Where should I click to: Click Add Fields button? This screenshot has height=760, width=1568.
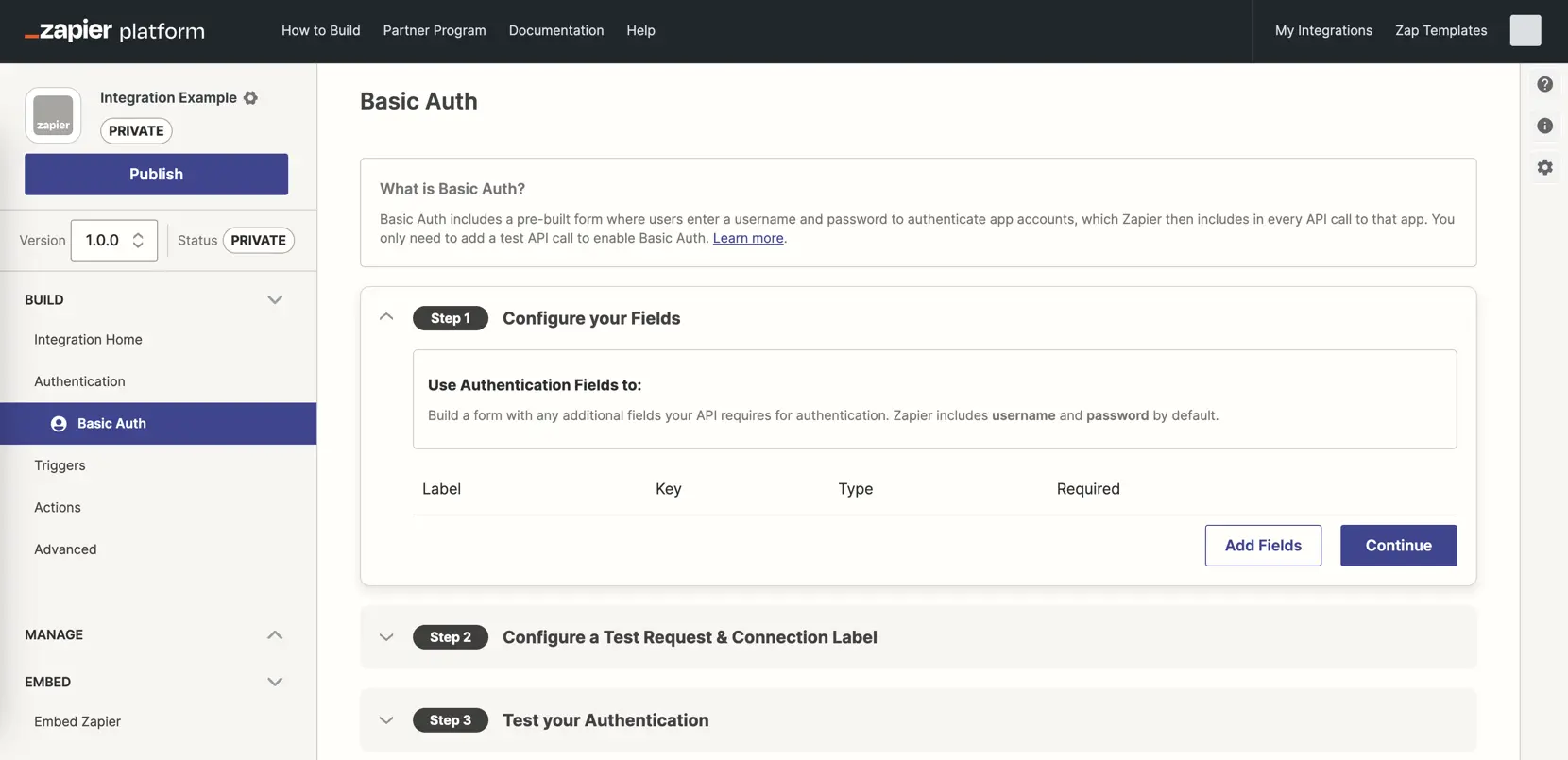pyautogui.click(x=1263, y=546)
